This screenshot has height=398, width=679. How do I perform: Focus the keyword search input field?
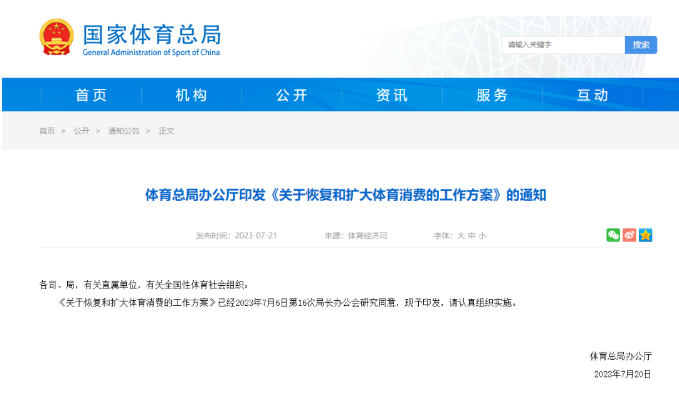point(563,45)
